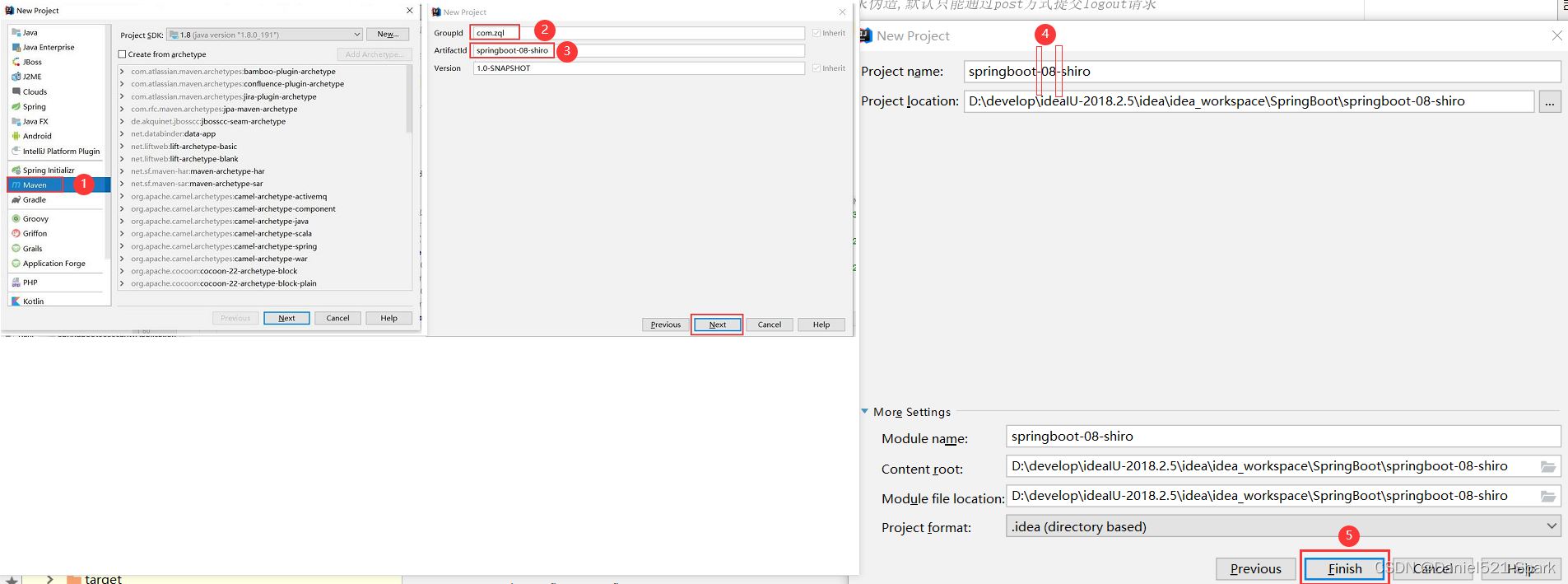Pick Application Forge icon
Viewport: 1568px width, 584px height.
coord(16,264)
